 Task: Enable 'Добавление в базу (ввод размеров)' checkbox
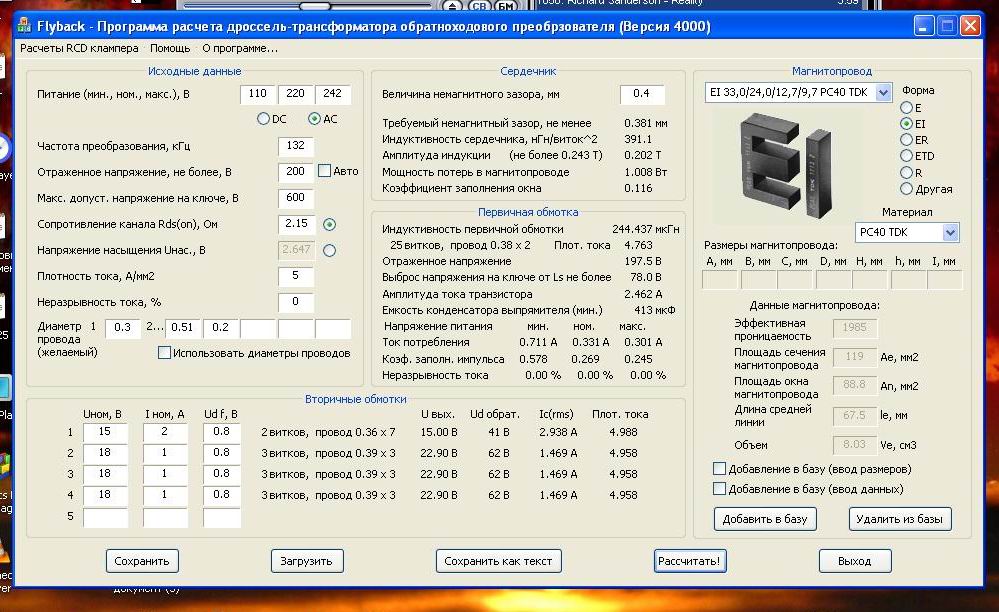point(719,469)
